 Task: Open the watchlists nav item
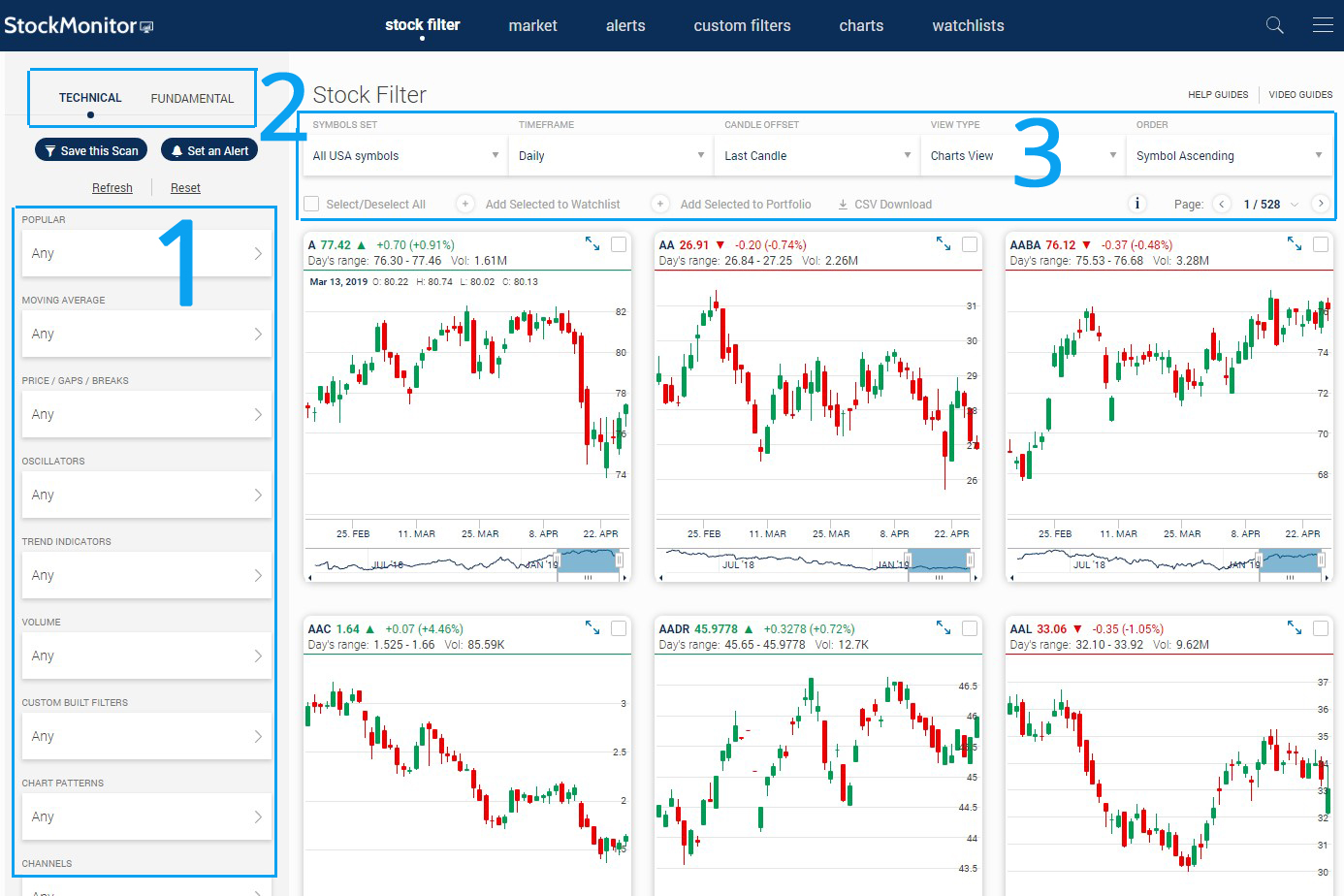point(968,25)
